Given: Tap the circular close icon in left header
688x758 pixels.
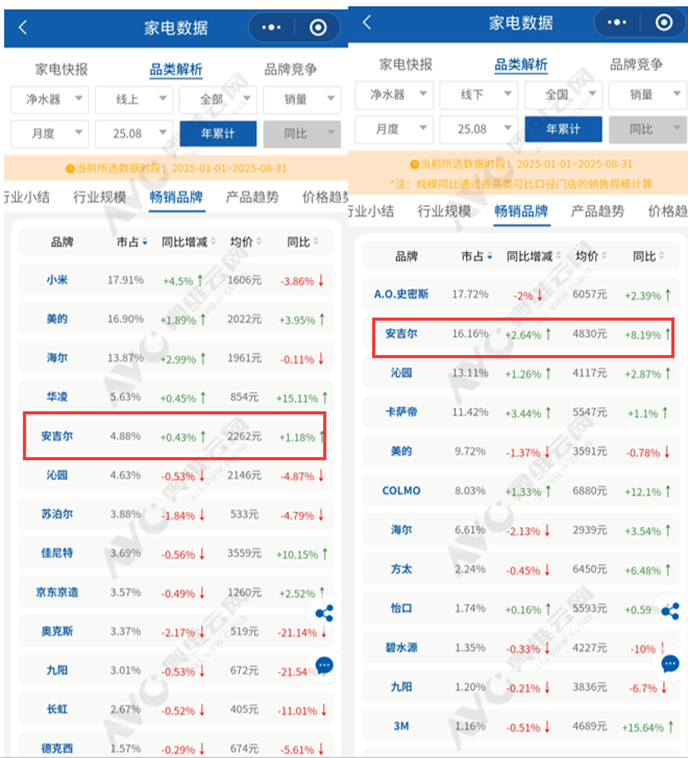Looking at the screenshot, I should click(x=317, y=28).
